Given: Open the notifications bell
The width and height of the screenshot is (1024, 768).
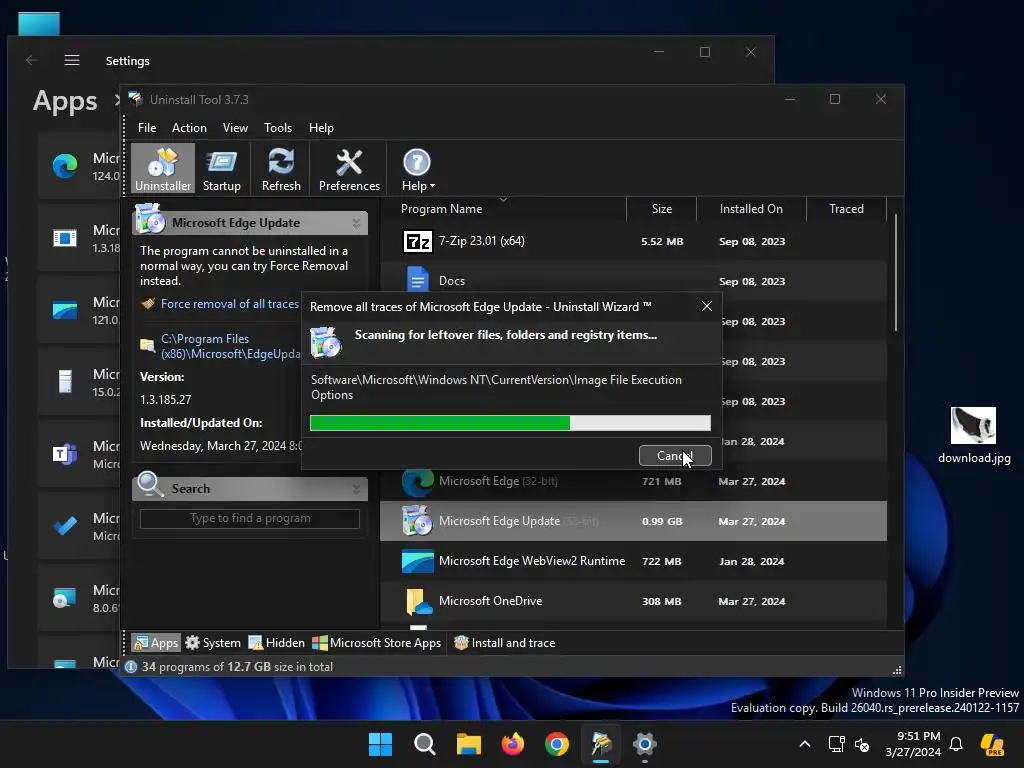Looking at the screenshot, I should [956, 744].
